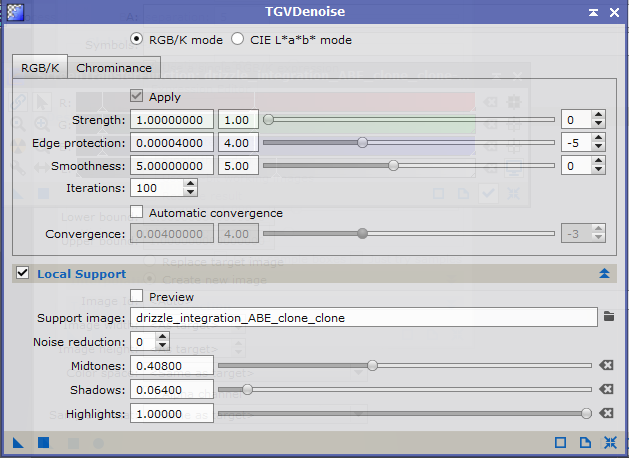629x458 pixels.
Task: Click the New Instance triangle icon
Action: pos(18,442)
